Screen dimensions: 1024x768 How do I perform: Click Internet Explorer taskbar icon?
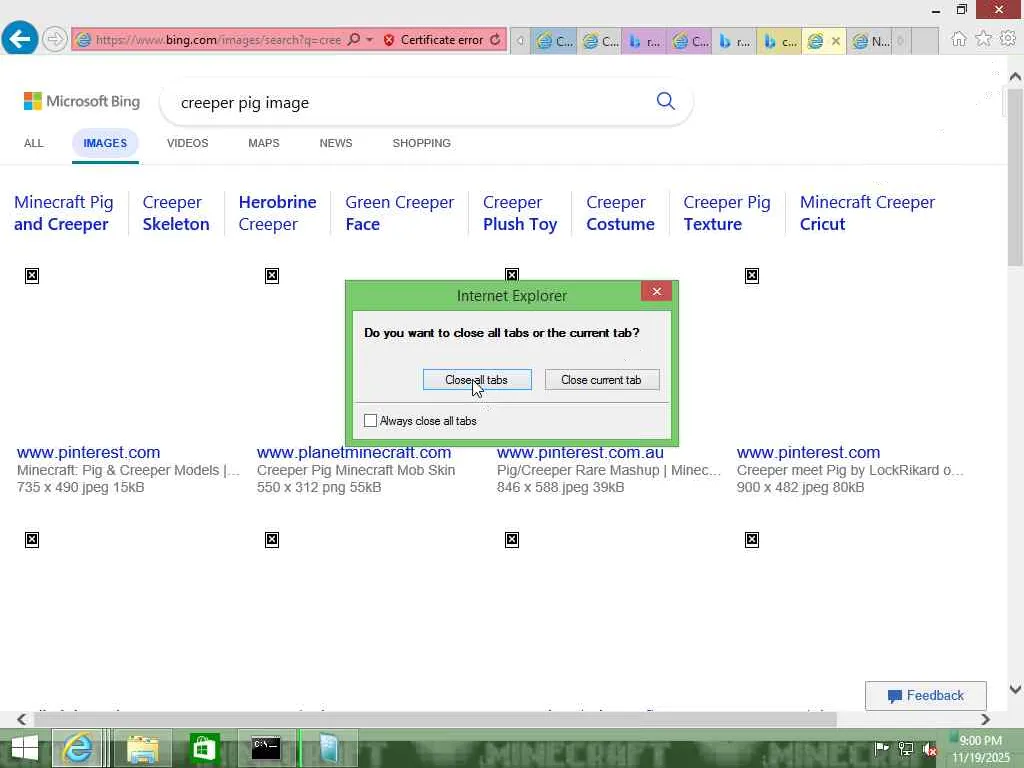(x=77, y=748)
